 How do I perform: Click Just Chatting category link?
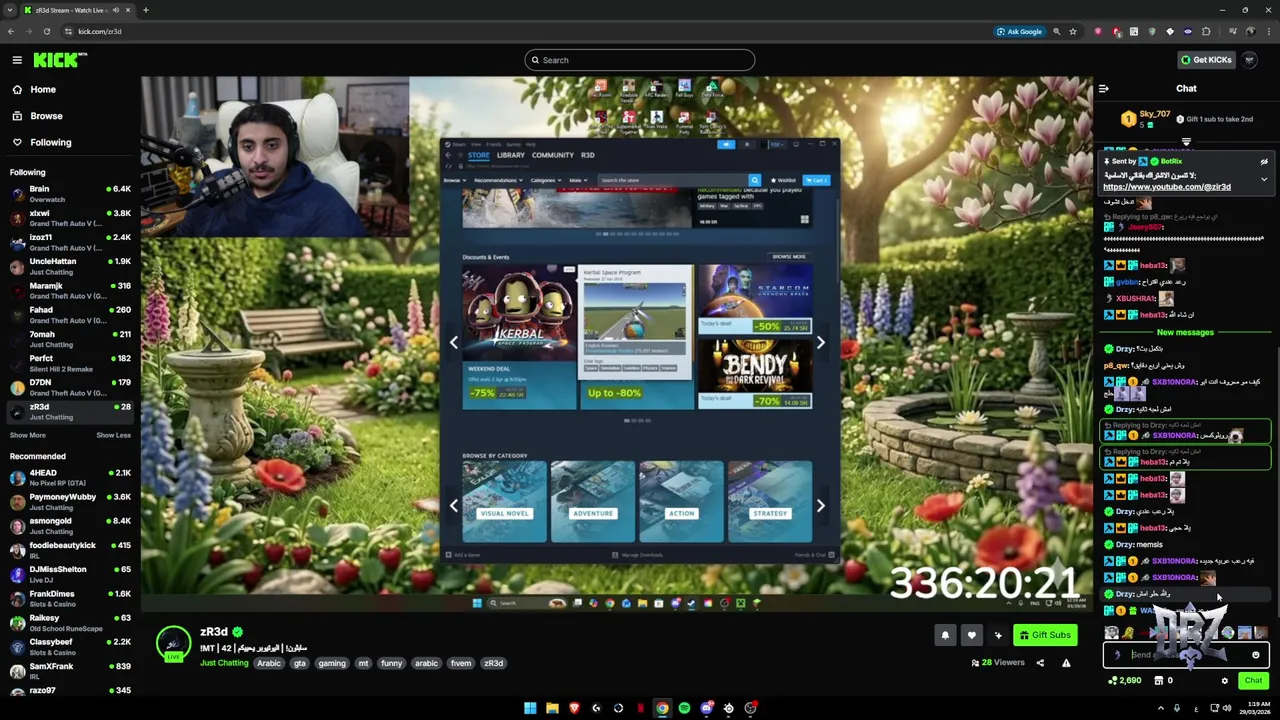pyautogui.click(x=224, y=663)
